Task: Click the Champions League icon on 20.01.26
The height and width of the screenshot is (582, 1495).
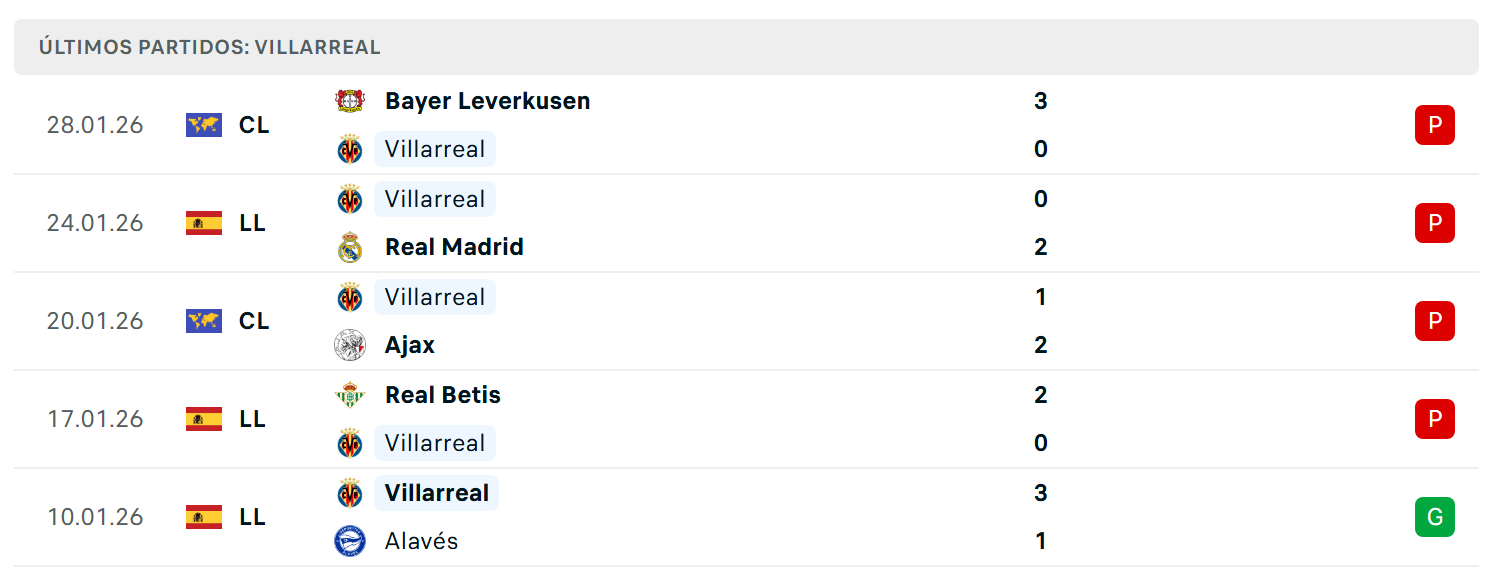Action: coord(204,321)
